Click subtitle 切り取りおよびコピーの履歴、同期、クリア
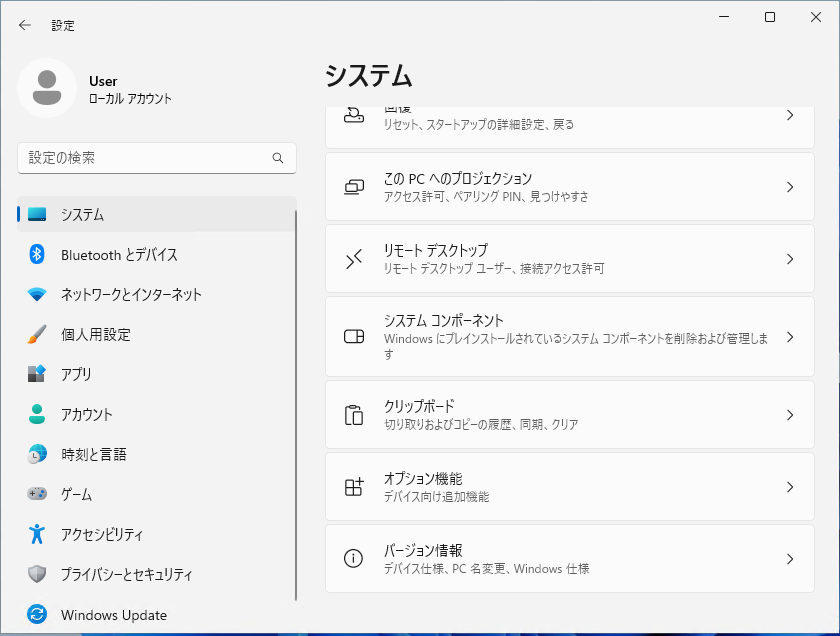Viewport: 840px width, 636px height. [x=481, y=424]
